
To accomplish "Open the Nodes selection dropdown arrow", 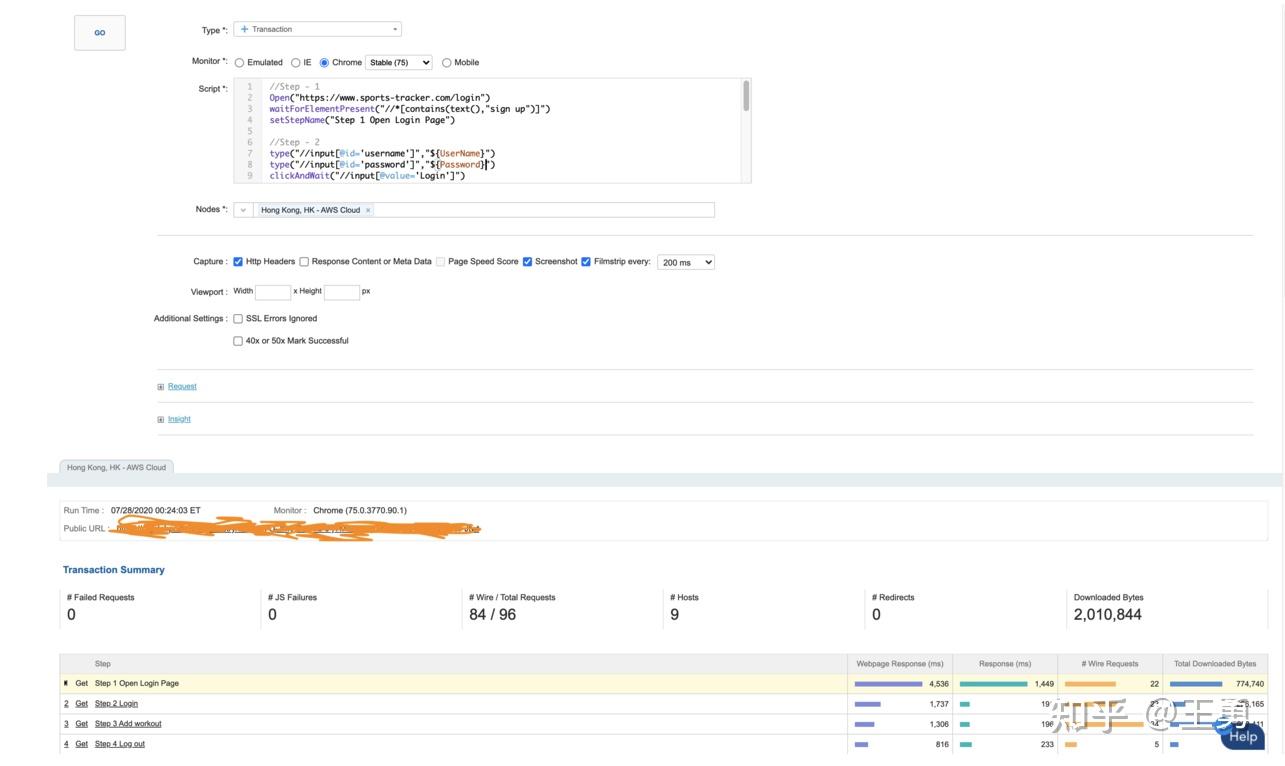I will point(243,209).
